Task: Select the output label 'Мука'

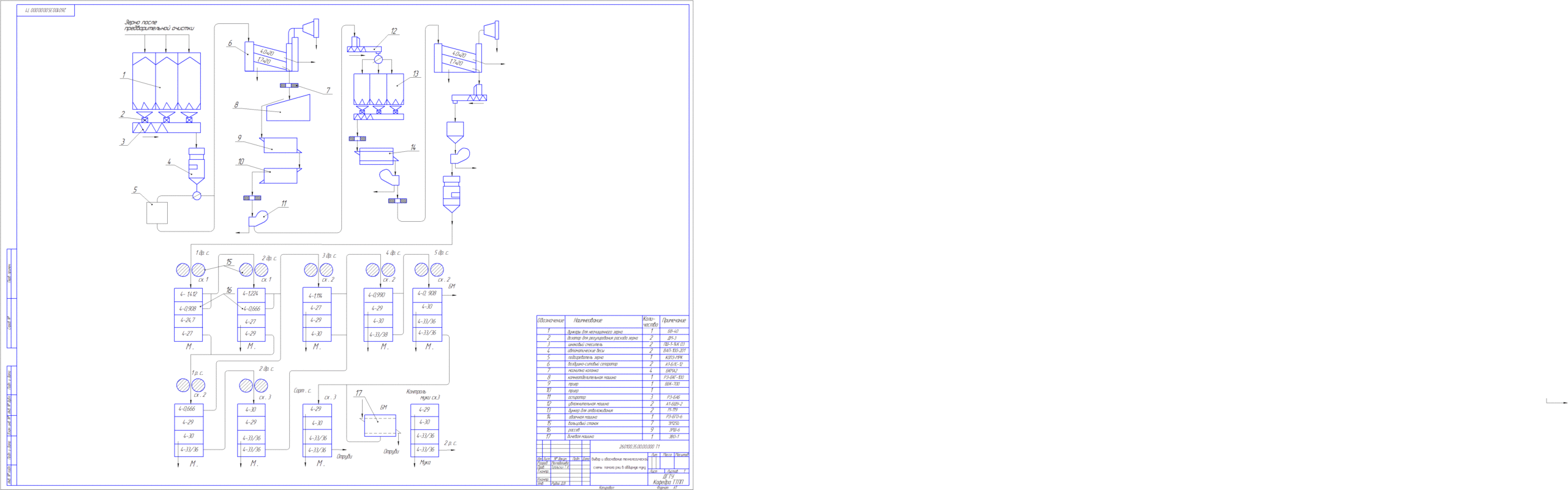Action: [425, 463]
